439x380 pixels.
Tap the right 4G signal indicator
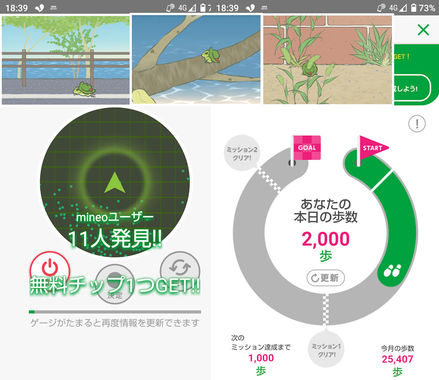click(x=398, y=8)
